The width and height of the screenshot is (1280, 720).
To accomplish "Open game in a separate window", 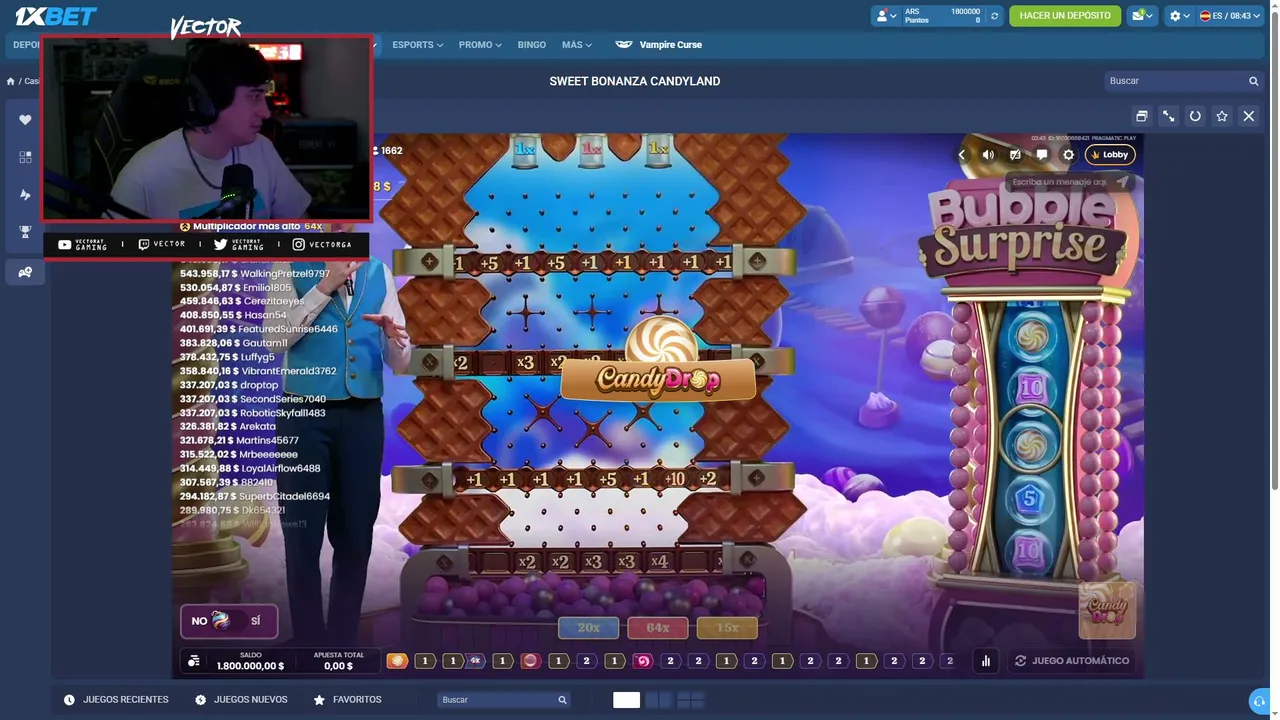I will coord(1141,116).
